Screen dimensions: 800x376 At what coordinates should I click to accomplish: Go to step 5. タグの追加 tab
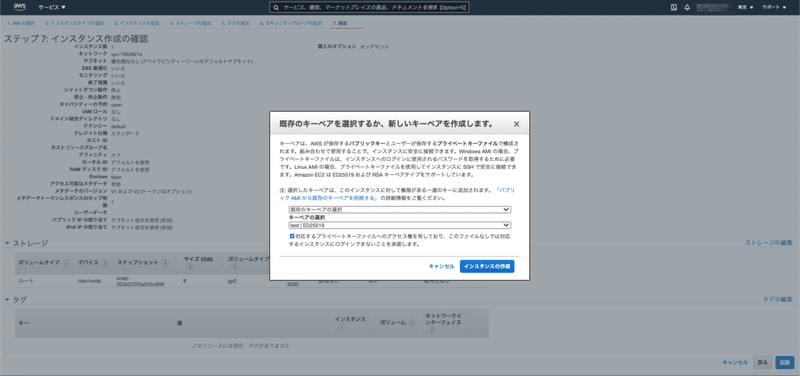[x=236, y=23]
